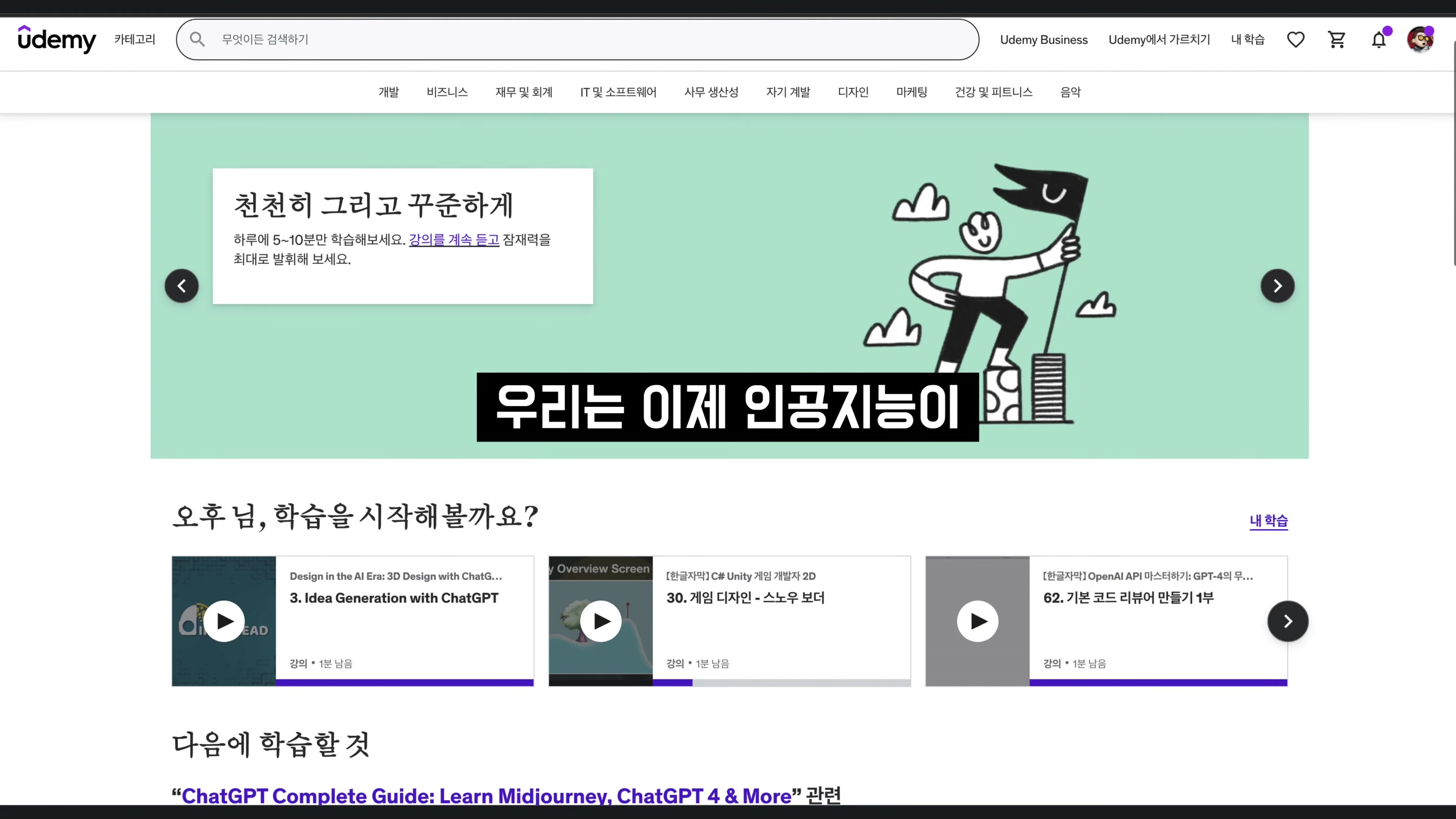The width and height of the screenshot is (1456, 819).
Task: Click the page vertical scrollbar
Action: coord(1453,153)
